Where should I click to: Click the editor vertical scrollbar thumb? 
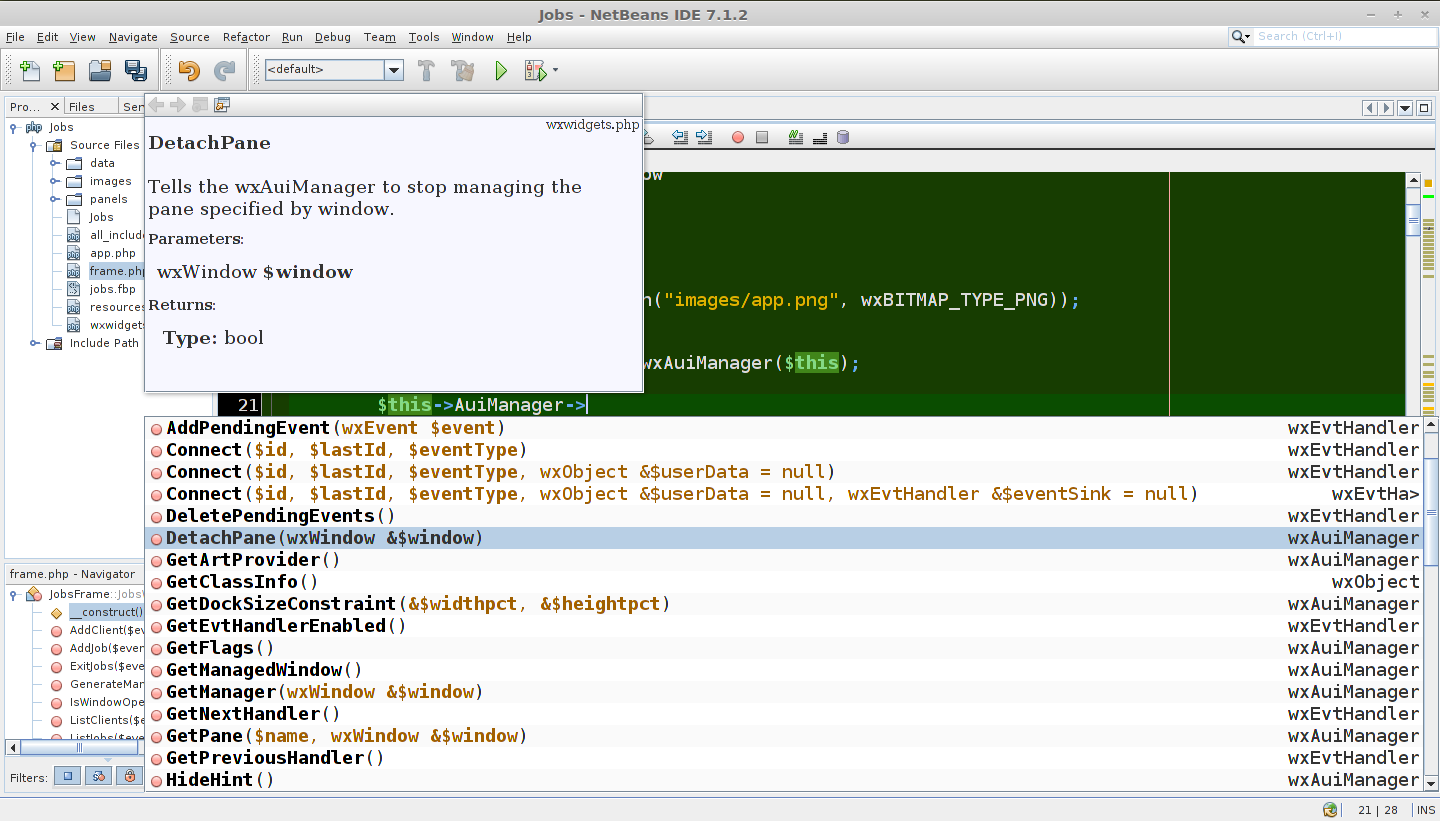1413,219
